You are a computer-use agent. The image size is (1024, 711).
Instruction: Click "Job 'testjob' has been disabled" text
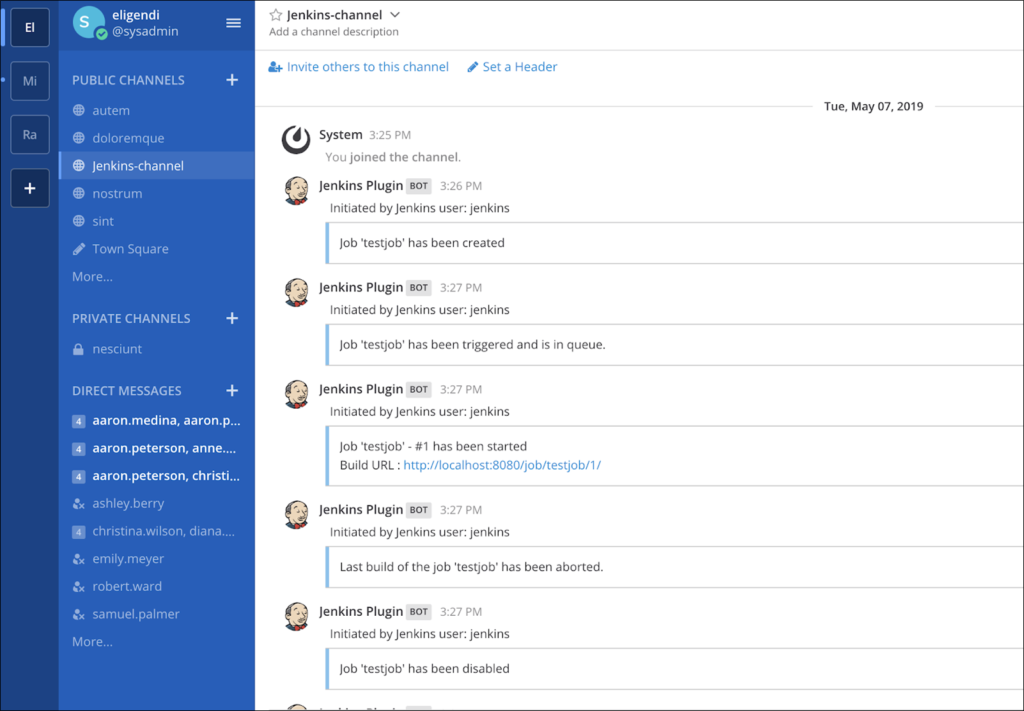click(424, 669)
